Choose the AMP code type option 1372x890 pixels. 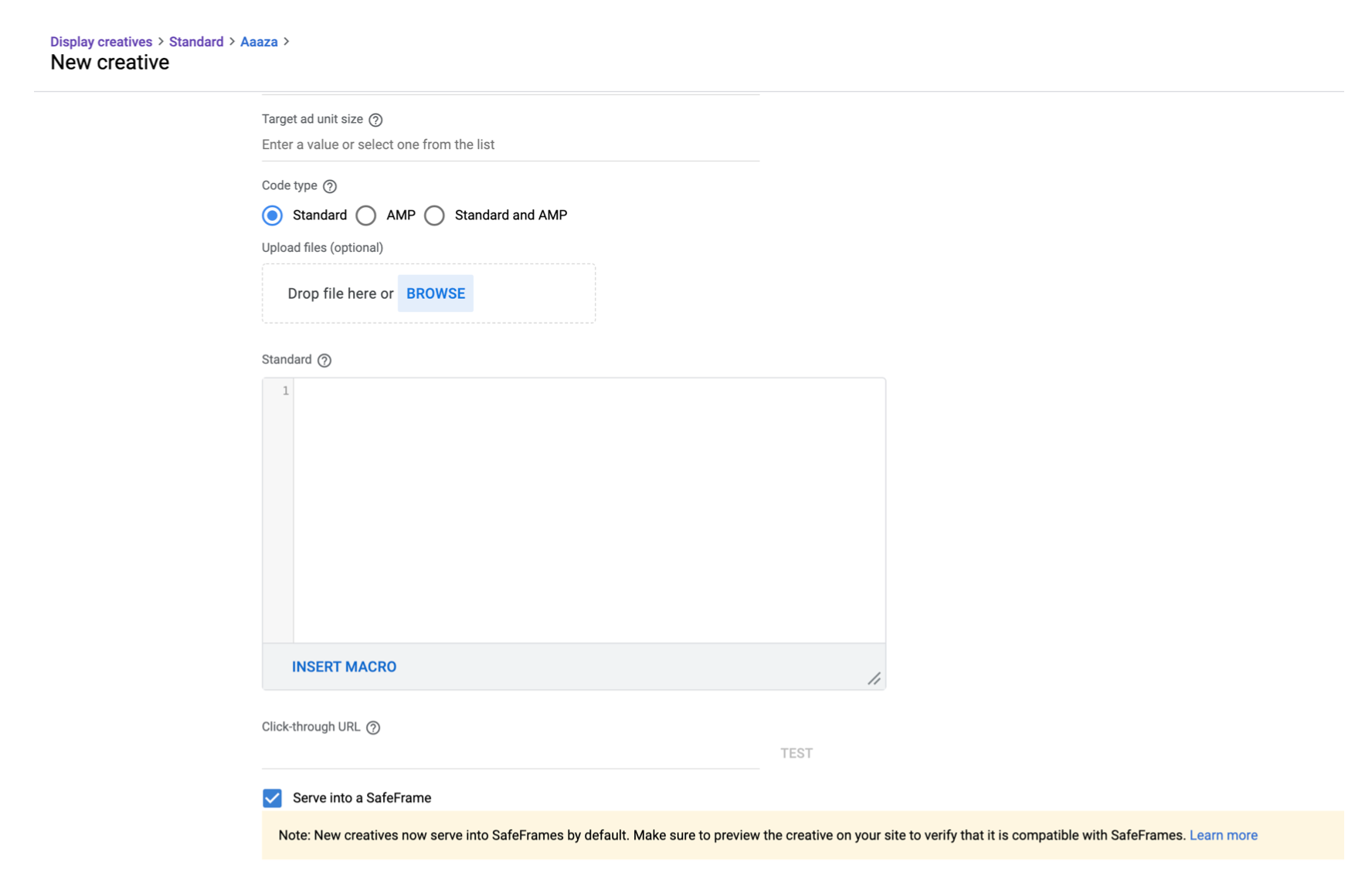(x=366, y=216)
